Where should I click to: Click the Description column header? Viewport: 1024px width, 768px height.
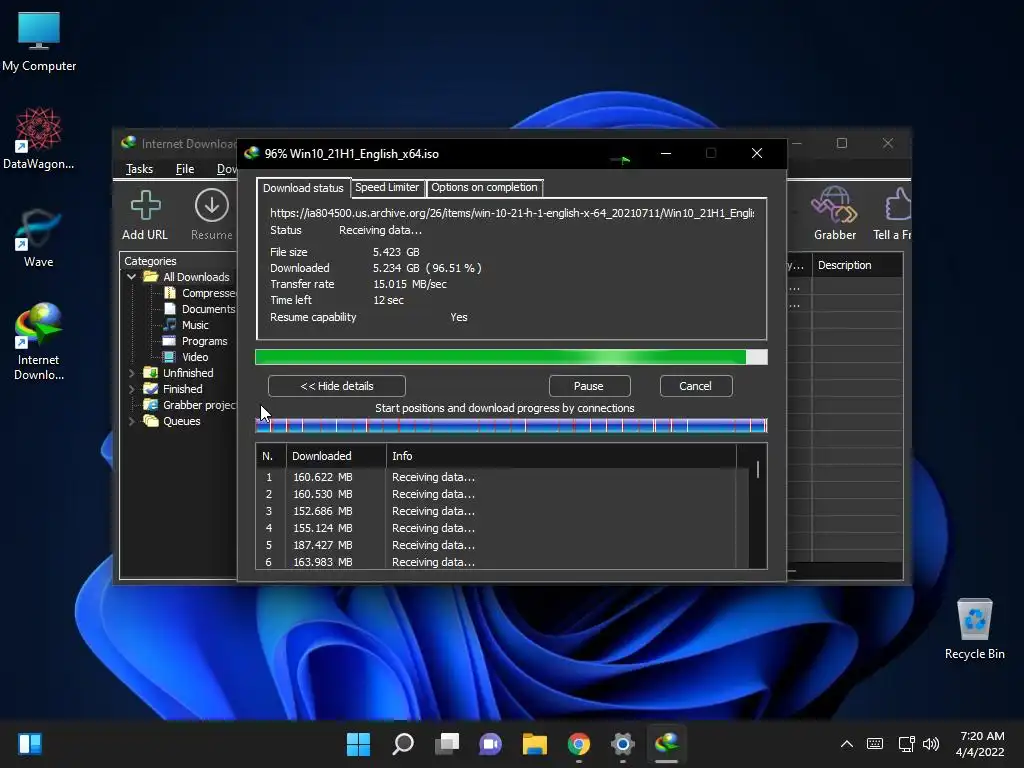click(x=857, y=265)
